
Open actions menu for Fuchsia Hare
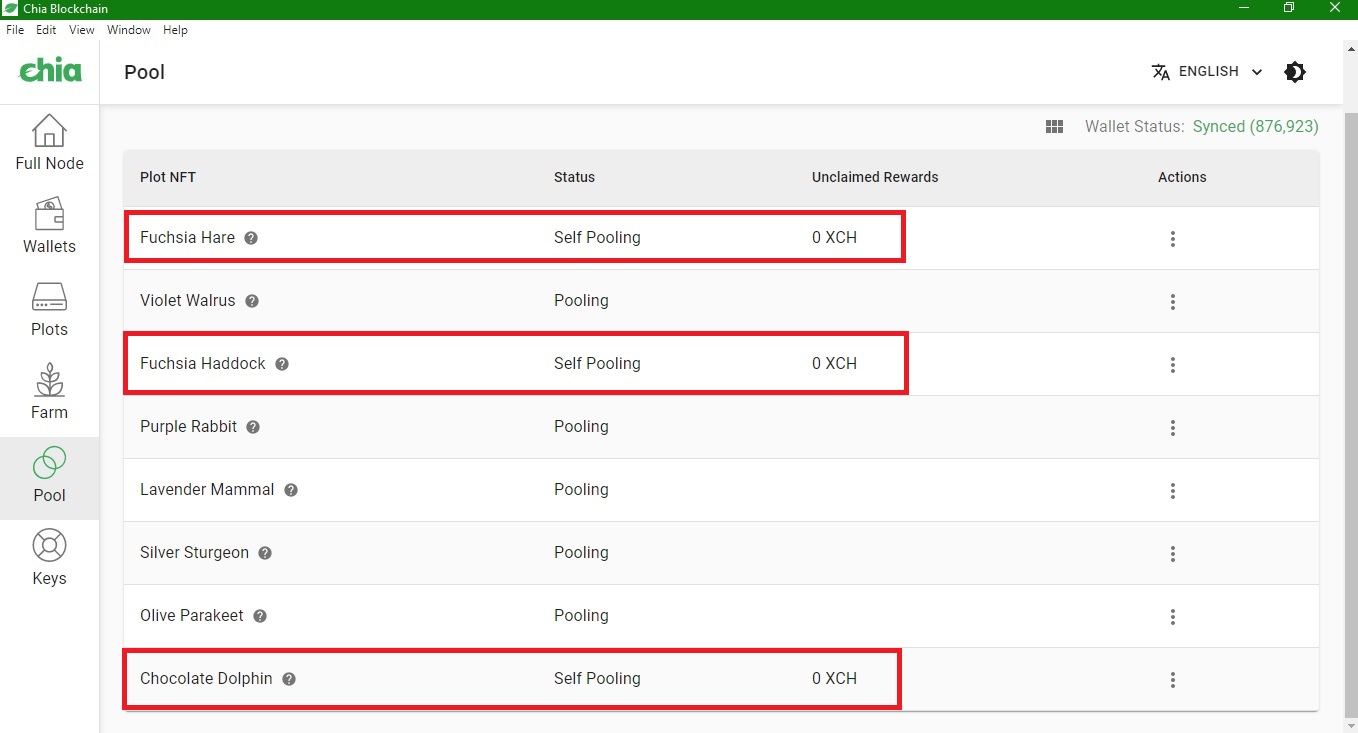coord(1172,239)
